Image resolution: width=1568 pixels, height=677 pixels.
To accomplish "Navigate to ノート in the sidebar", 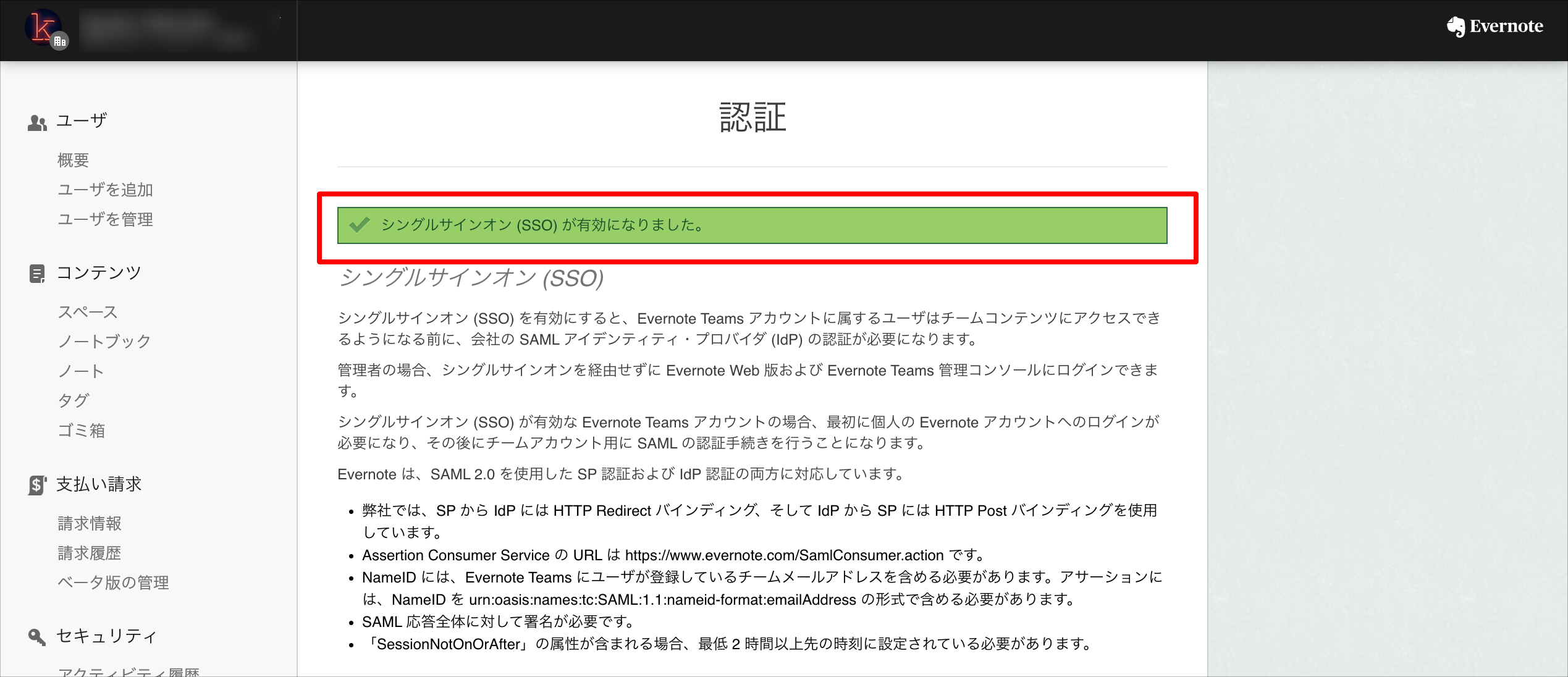I will (x=81, y=371).
